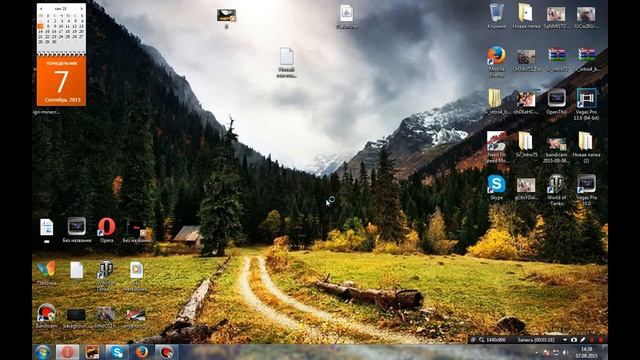Select the IIJCw26U image thumbnail
Image resolution: width=640 pixels, height=360 pixels.
coord(586,14)
